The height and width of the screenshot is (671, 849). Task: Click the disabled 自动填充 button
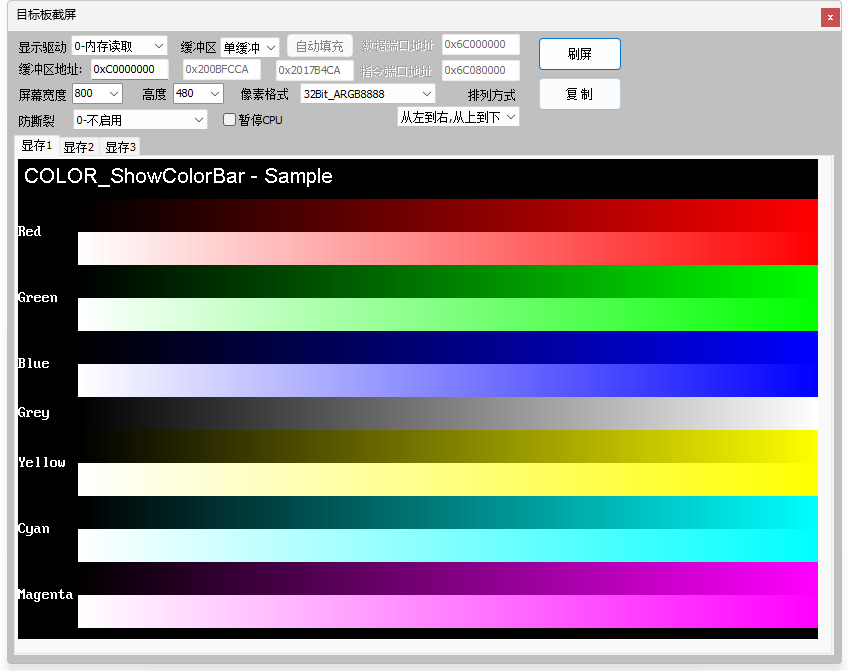319,46
